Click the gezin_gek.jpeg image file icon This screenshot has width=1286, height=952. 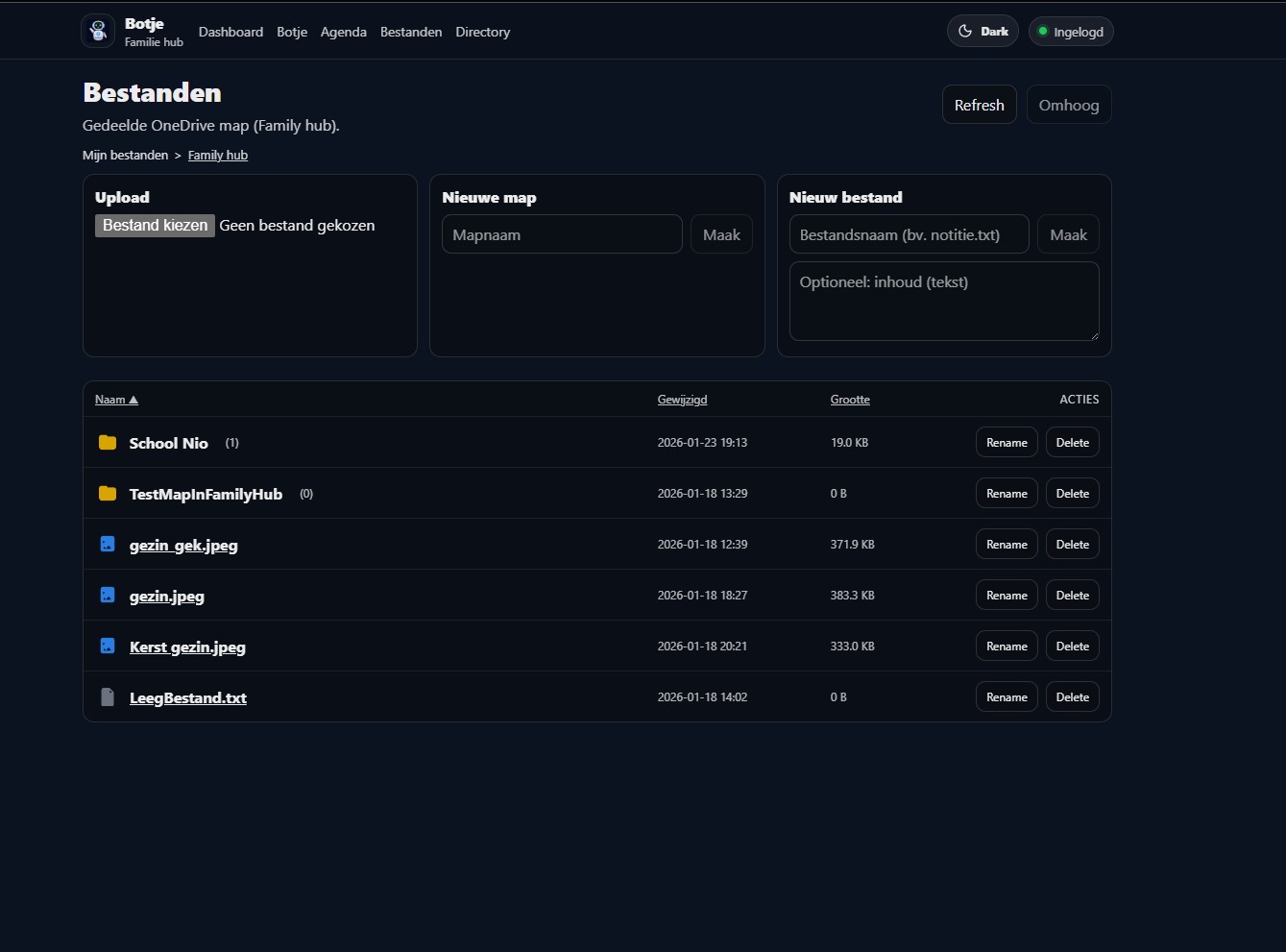108,545
